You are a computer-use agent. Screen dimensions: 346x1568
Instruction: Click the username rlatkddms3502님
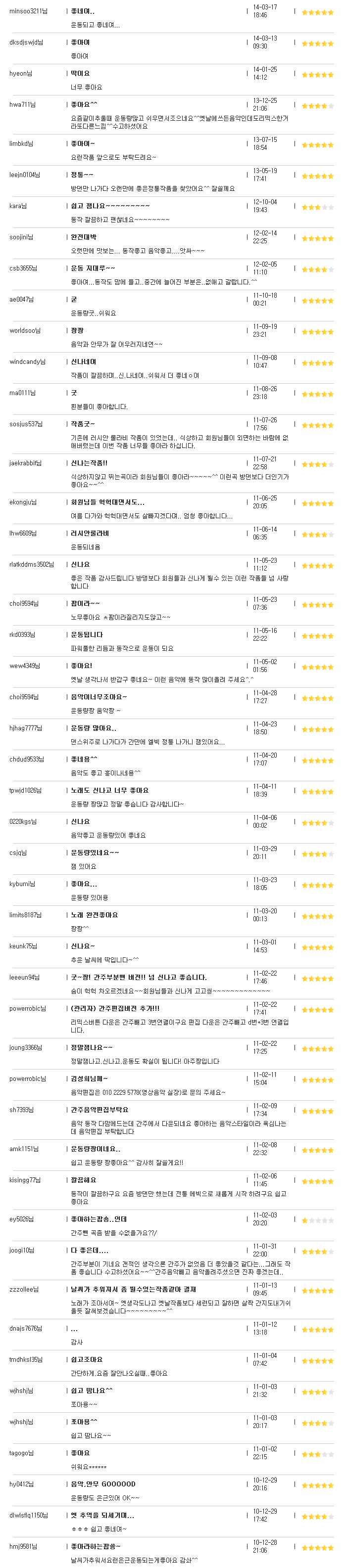pos(32,564)
